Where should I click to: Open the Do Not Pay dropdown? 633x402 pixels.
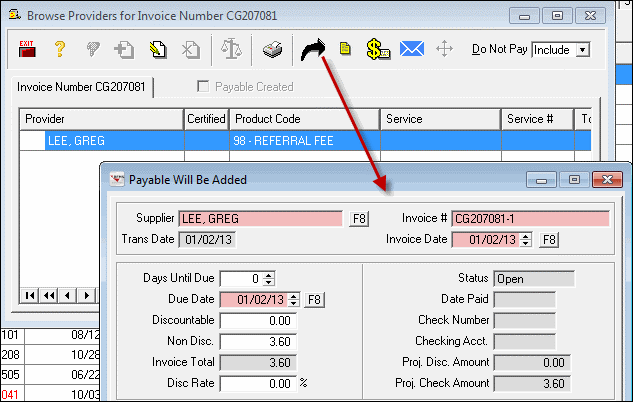coord(582,50)
